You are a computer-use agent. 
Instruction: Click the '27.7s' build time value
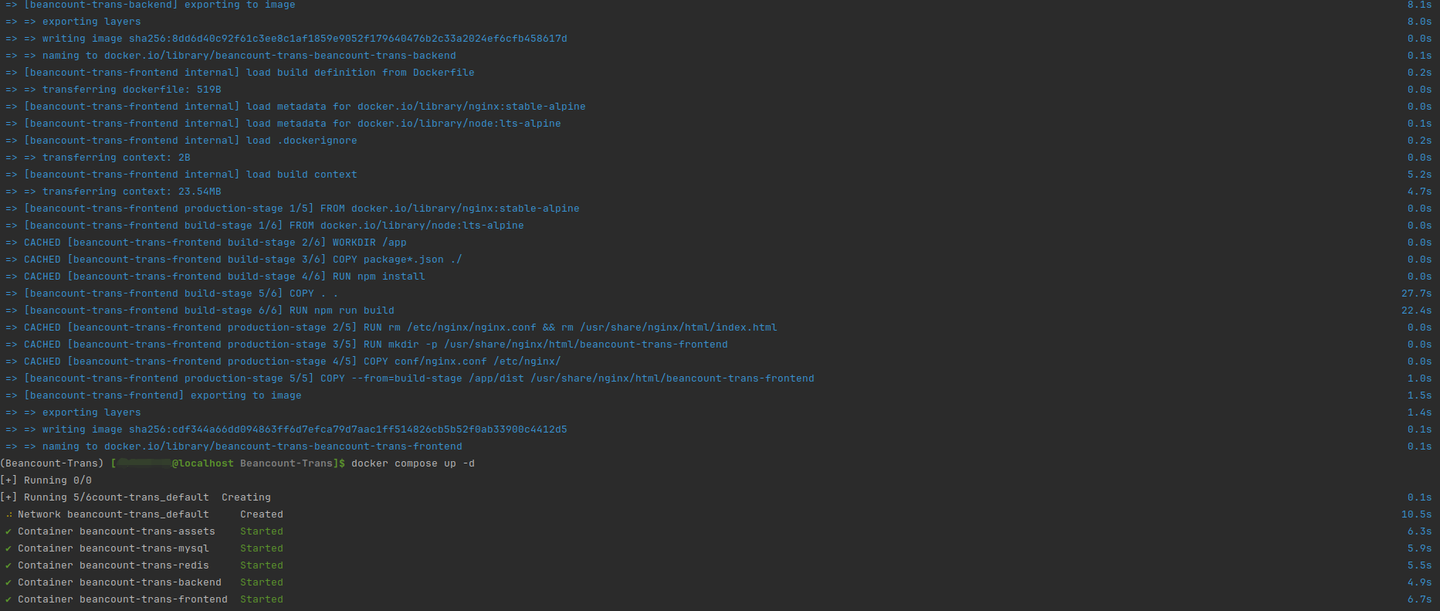click(1416, 293)
